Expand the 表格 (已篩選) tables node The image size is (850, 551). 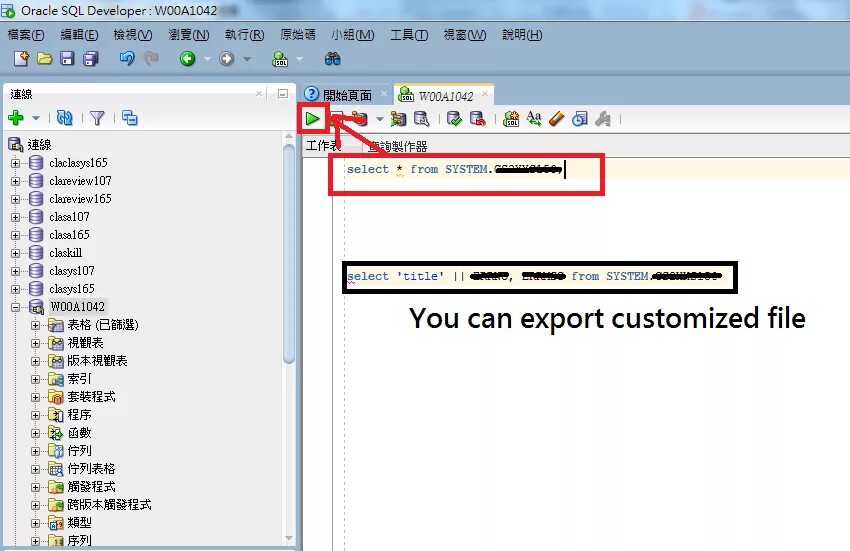[35, 325]
